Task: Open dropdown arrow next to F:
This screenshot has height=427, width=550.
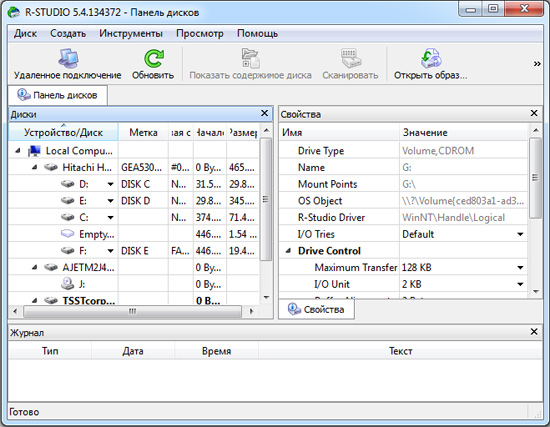Action: coord(110,251)
